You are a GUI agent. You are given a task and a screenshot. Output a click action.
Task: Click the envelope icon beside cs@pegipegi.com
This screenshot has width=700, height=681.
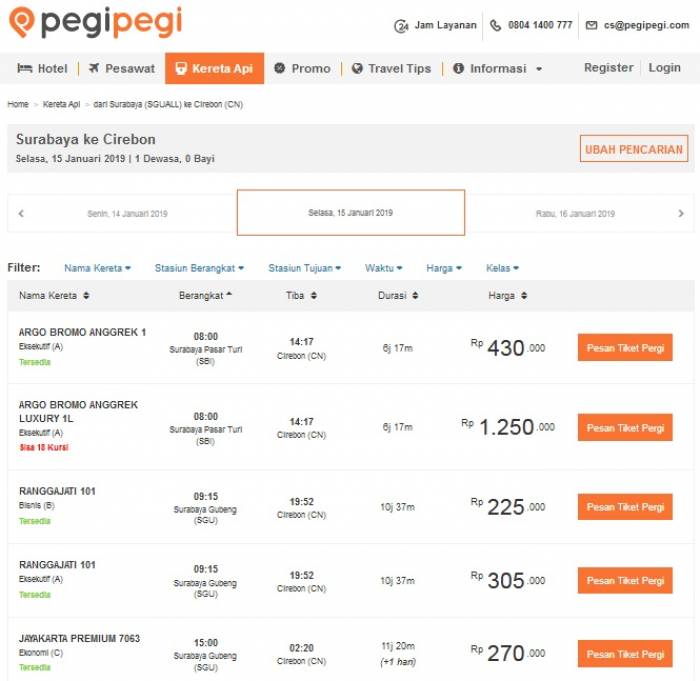pos(591,25)
